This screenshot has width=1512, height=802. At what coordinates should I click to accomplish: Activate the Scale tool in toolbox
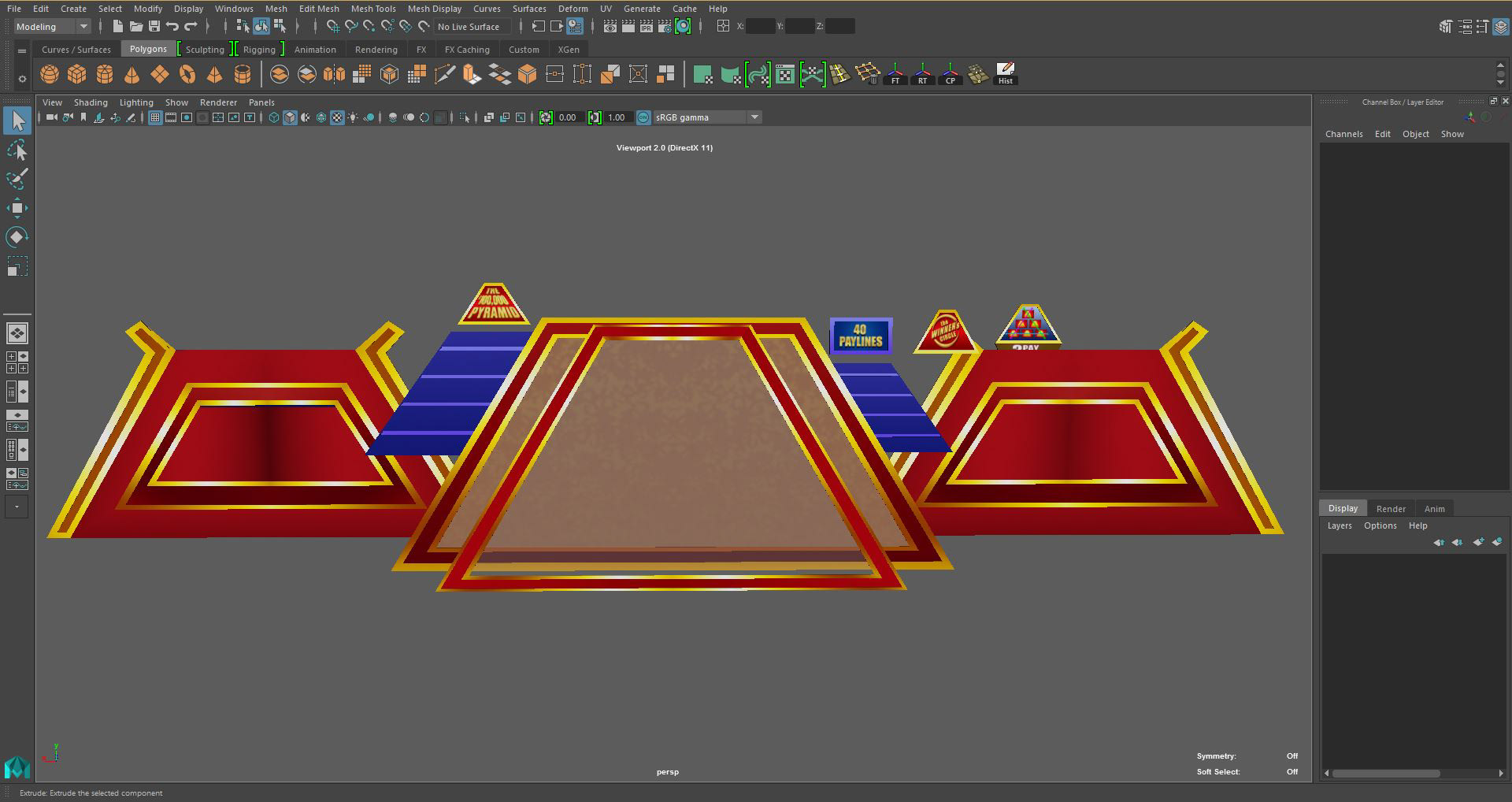[17, 266]
